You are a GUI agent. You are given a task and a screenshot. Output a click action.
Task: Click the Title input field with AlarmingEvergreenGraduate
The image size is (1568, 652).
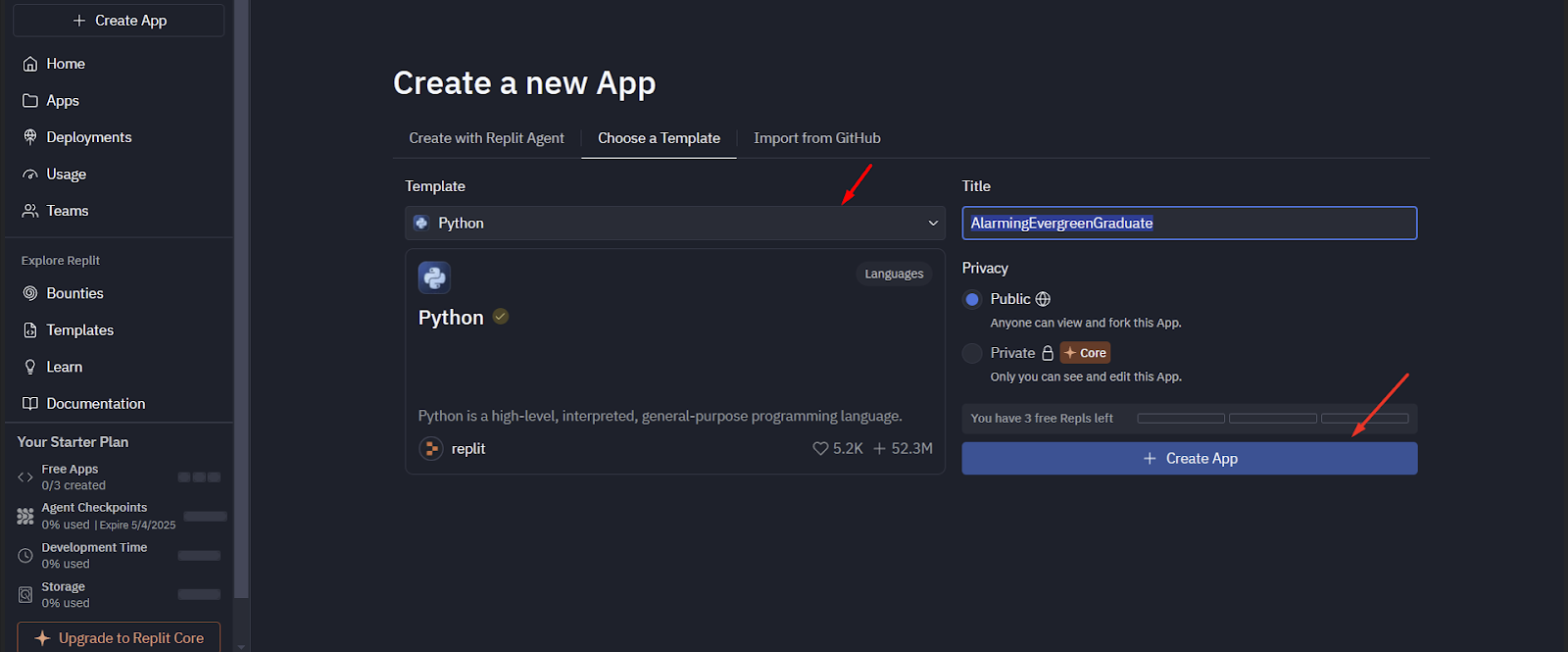[x=1190, y=224]
